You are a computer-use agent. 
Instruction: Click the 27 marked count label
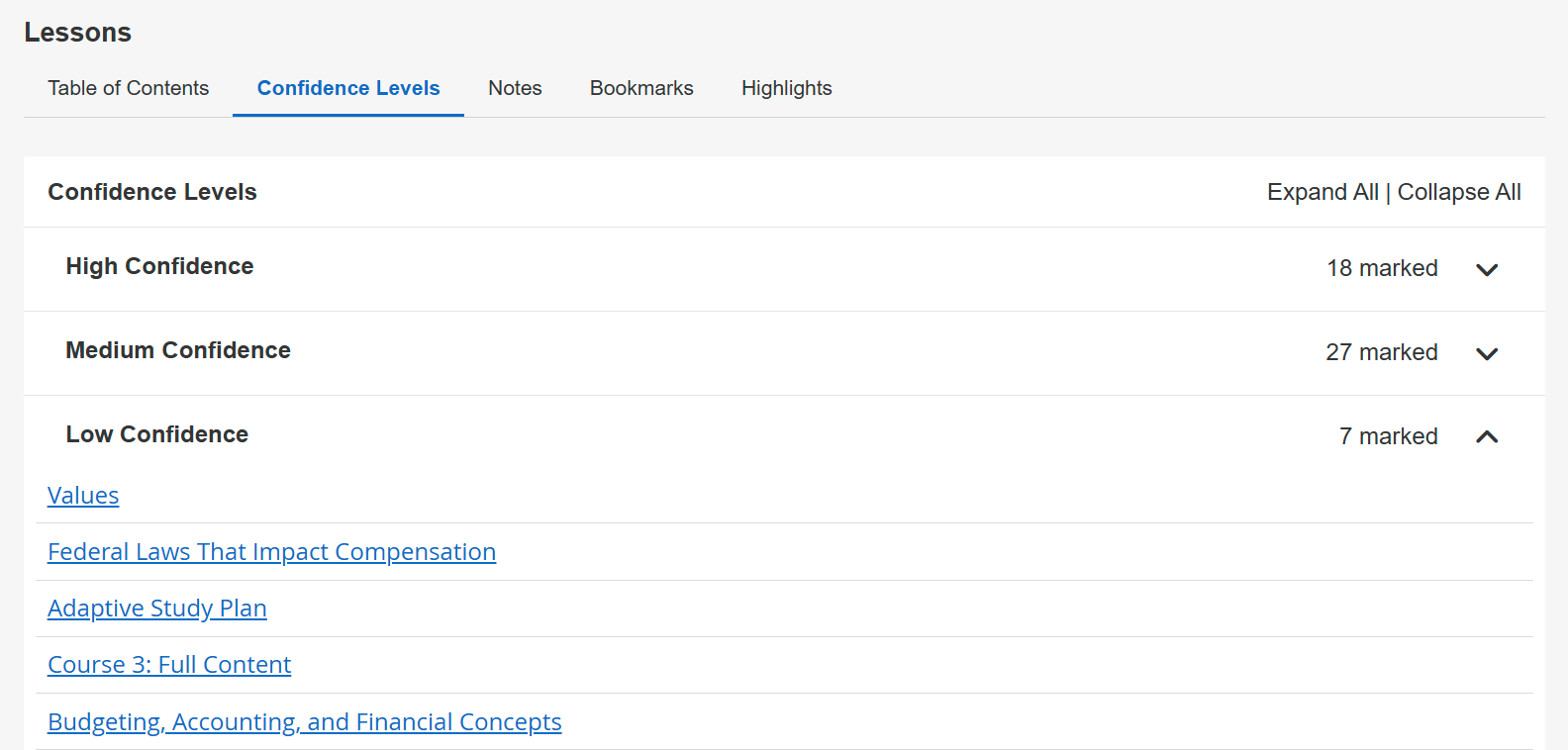1382,352
